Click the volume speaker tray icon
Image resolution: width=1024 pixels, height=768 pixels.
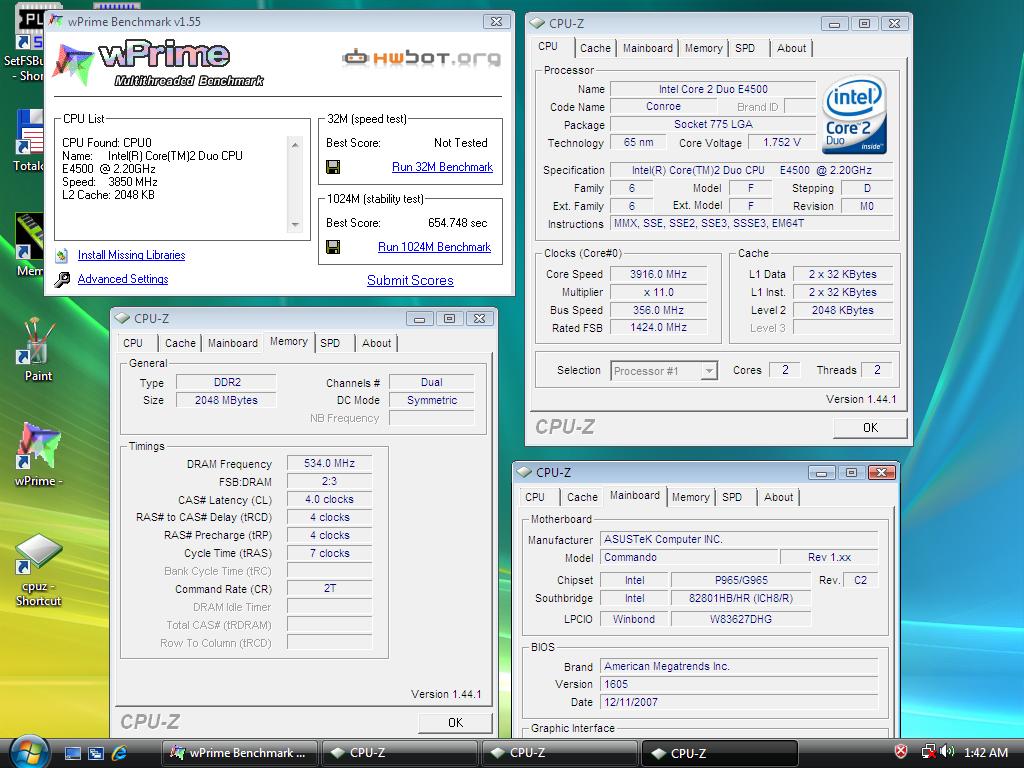(948, 752)
